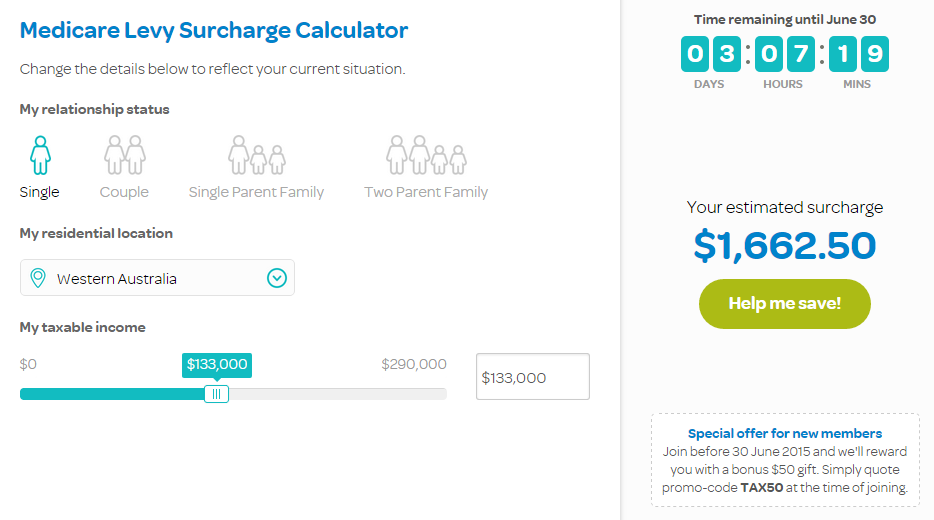Click the days countdown digits
The height and width of the screenshot is (520, 934).
coord(711,54)
